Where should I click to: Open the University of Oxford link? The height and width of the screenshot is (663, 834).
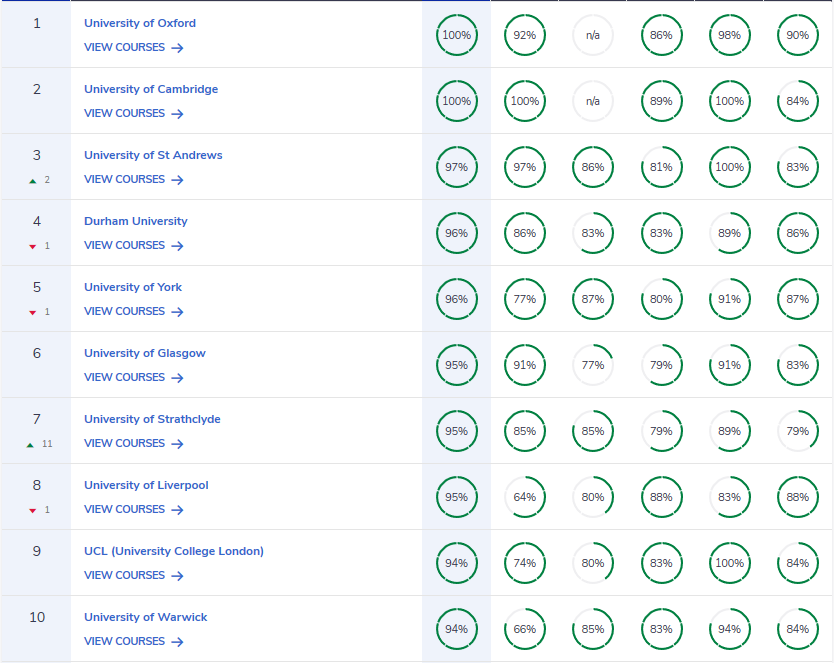[x=139, y=23]
